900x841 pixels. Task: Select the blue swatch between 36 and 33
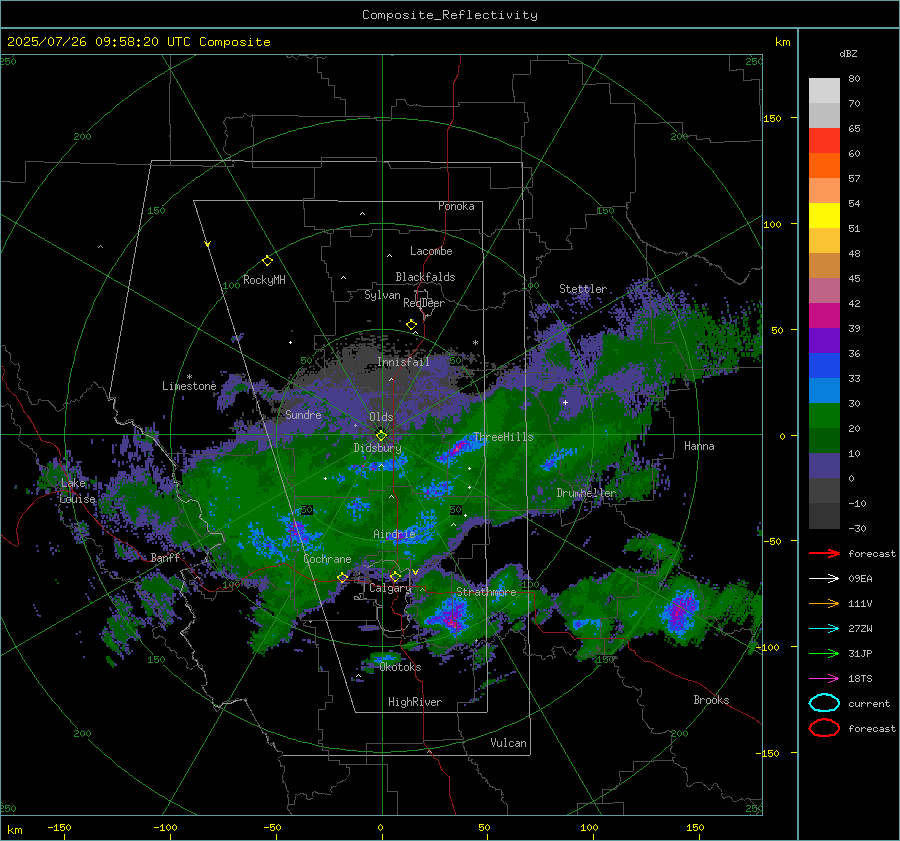824,366
